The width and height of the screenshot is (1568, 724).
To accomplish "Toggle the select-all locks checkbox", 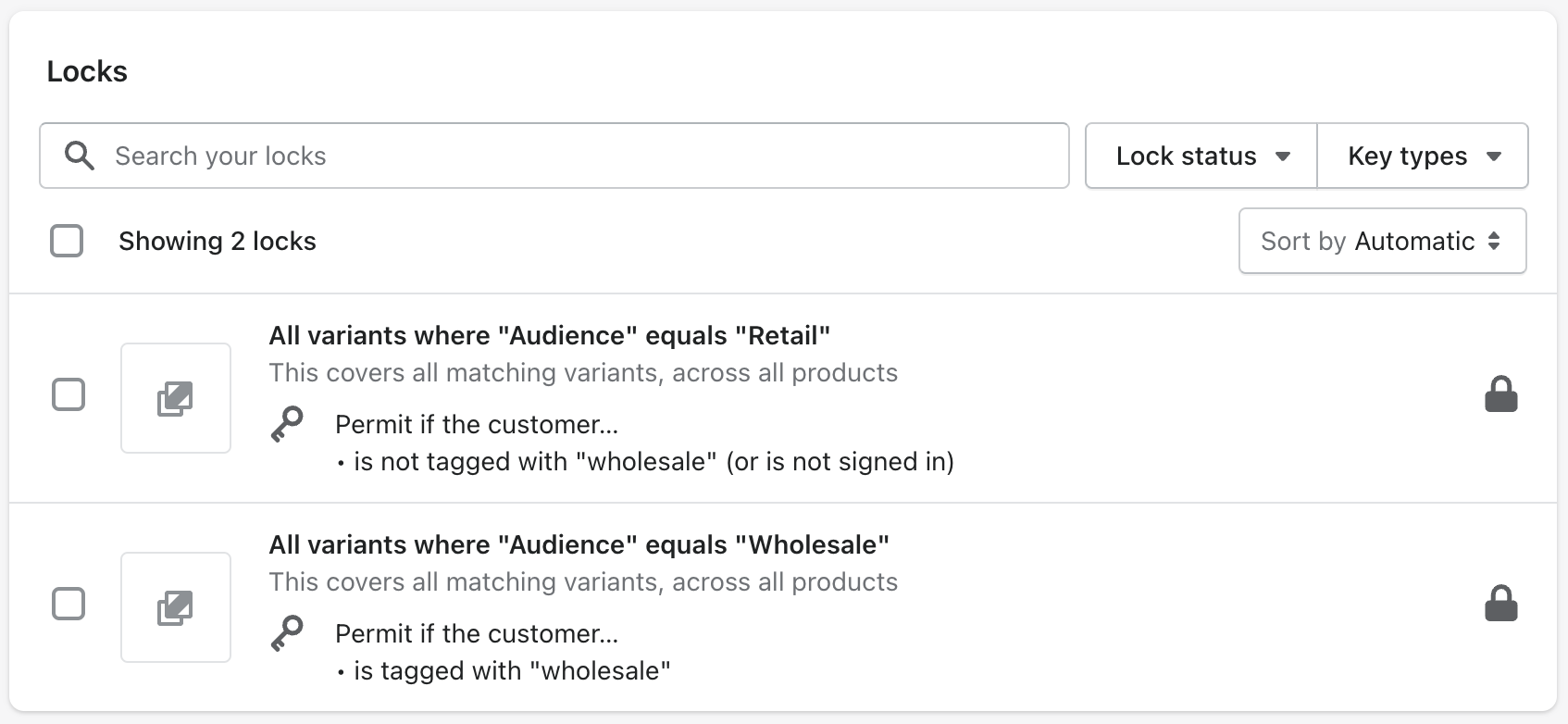I will click(x=67, y=241).
